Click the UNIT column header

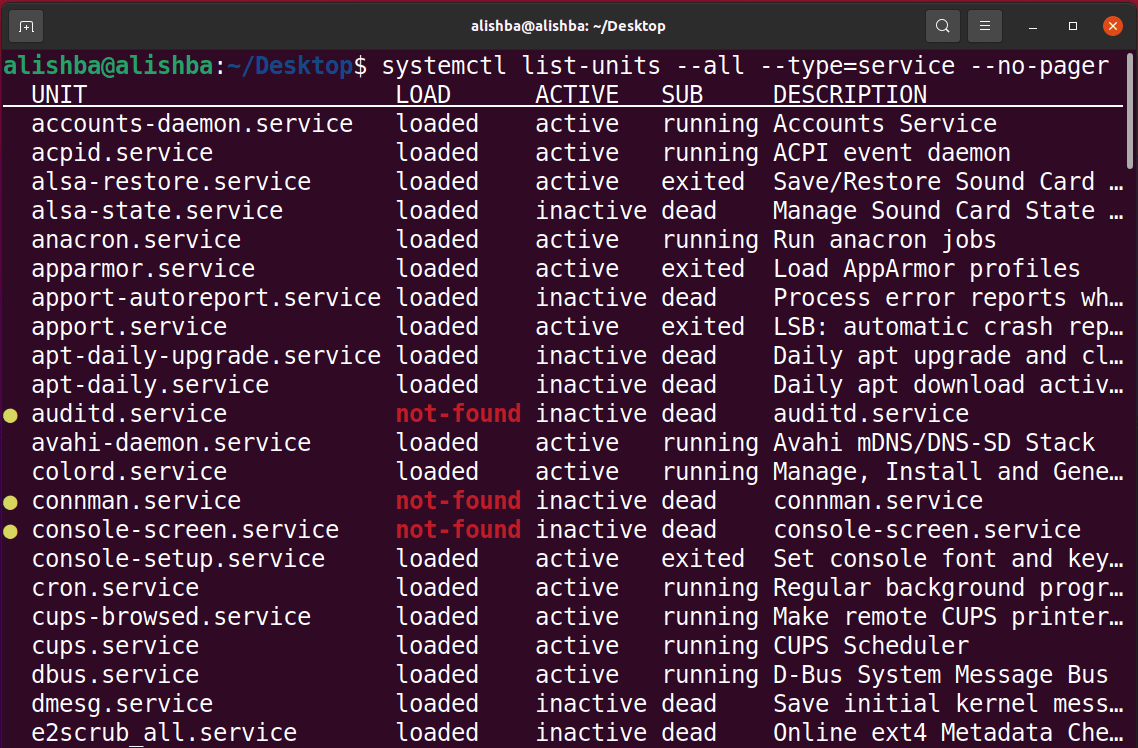60,94
